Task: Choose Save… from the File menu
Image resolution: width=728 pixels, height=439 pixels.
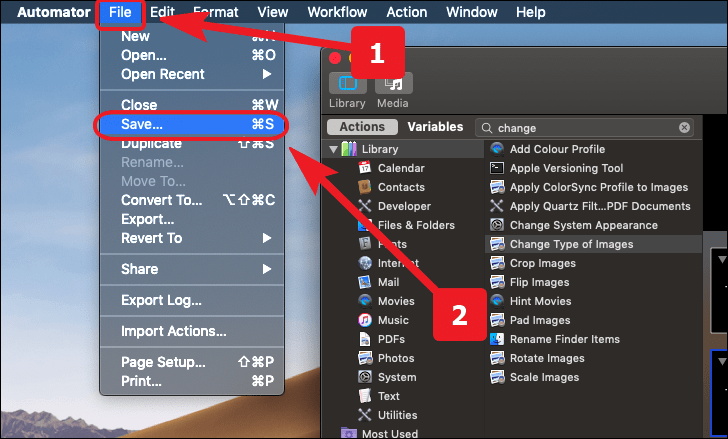Action: 192,124
